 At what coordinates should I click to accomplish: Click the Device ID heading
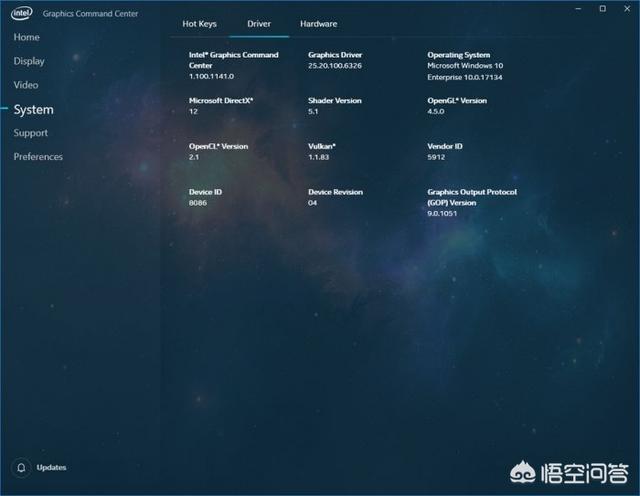point(205,192)
